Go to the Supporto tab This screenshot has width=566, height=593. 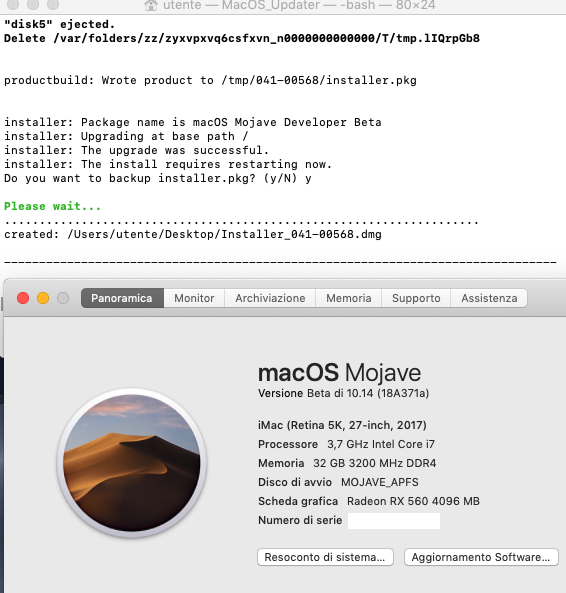click(x=416, y=298)
